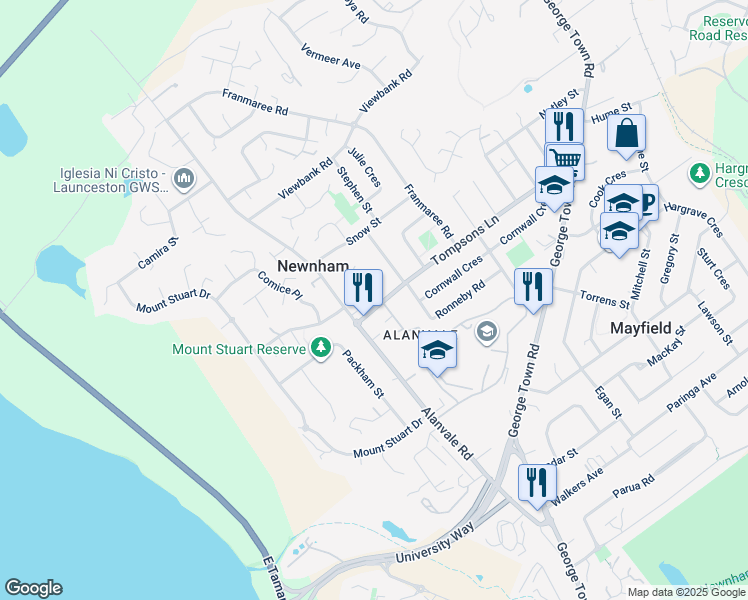Click the restaurant marker by Nutley St
The image size is (748, 600).
point(564,126)
